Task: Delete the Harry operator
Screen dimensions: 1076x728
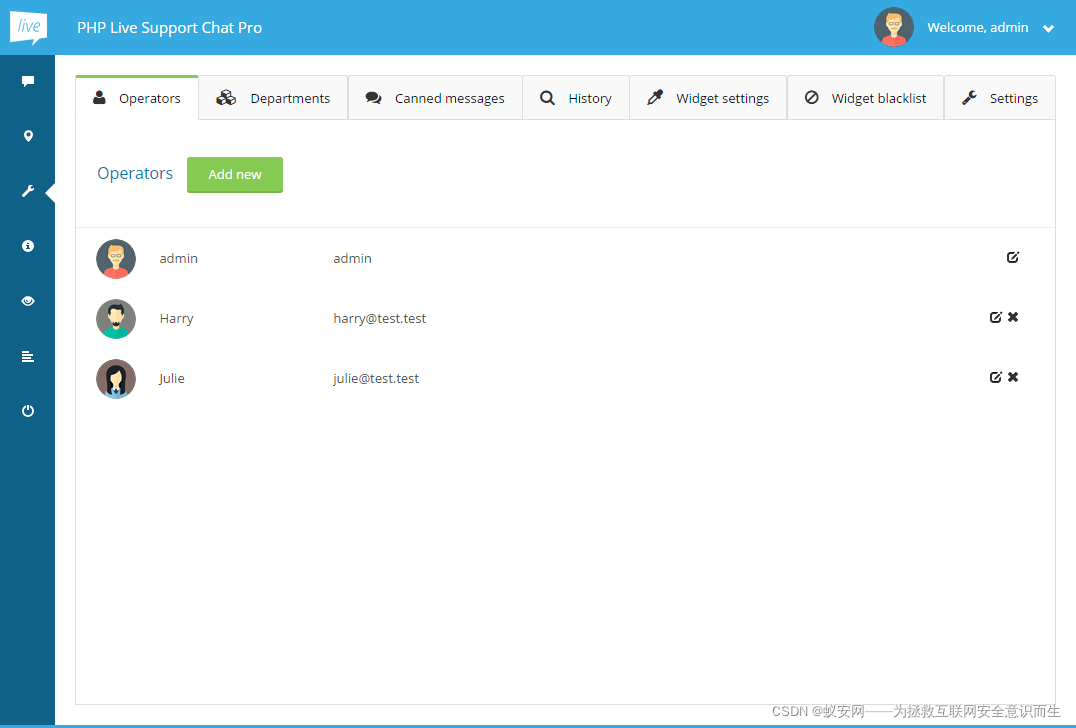Action: (x=1013, y=317)
